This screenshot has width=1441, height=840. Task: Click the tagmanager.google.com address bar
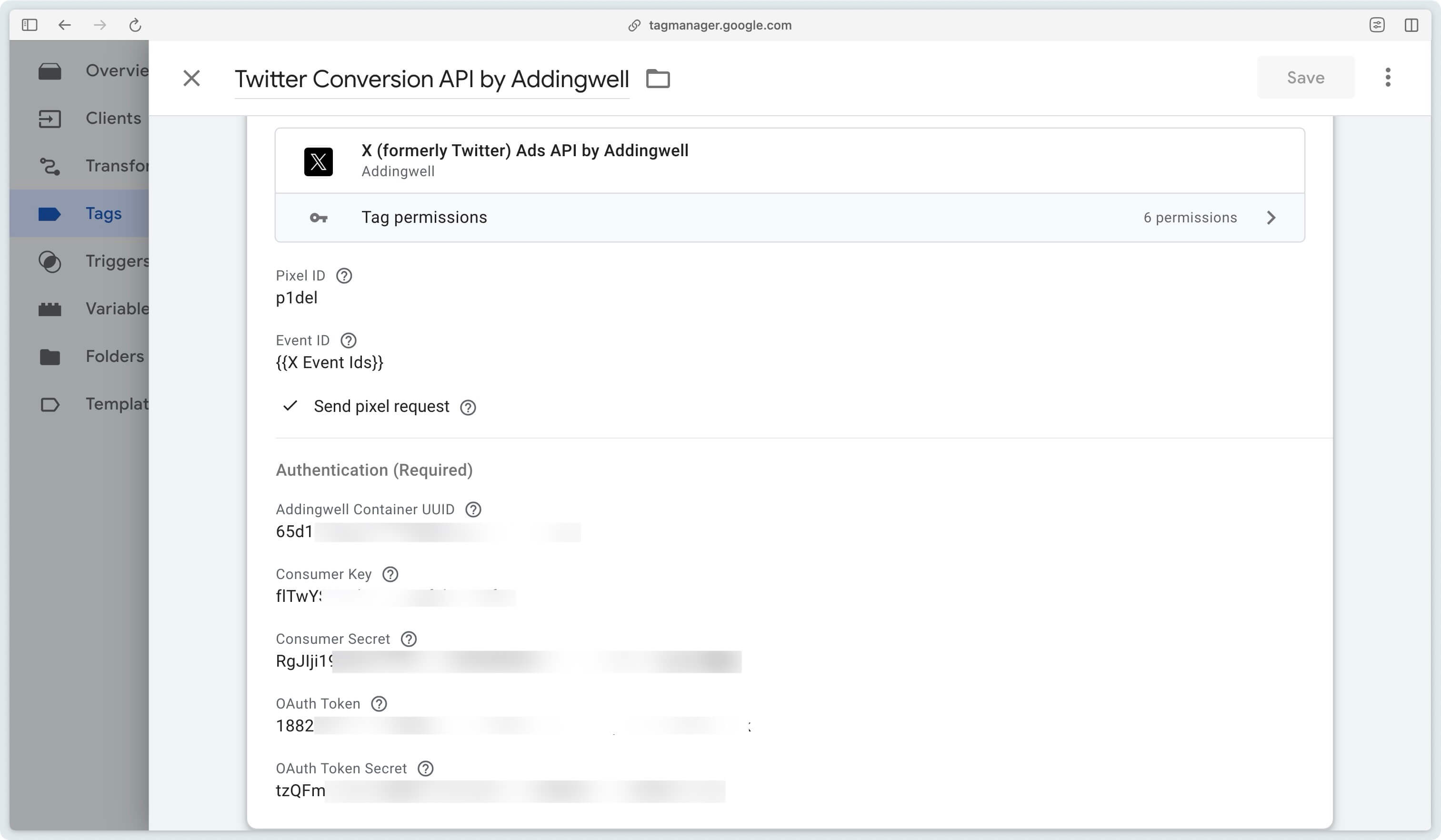[x=709, y=25]
